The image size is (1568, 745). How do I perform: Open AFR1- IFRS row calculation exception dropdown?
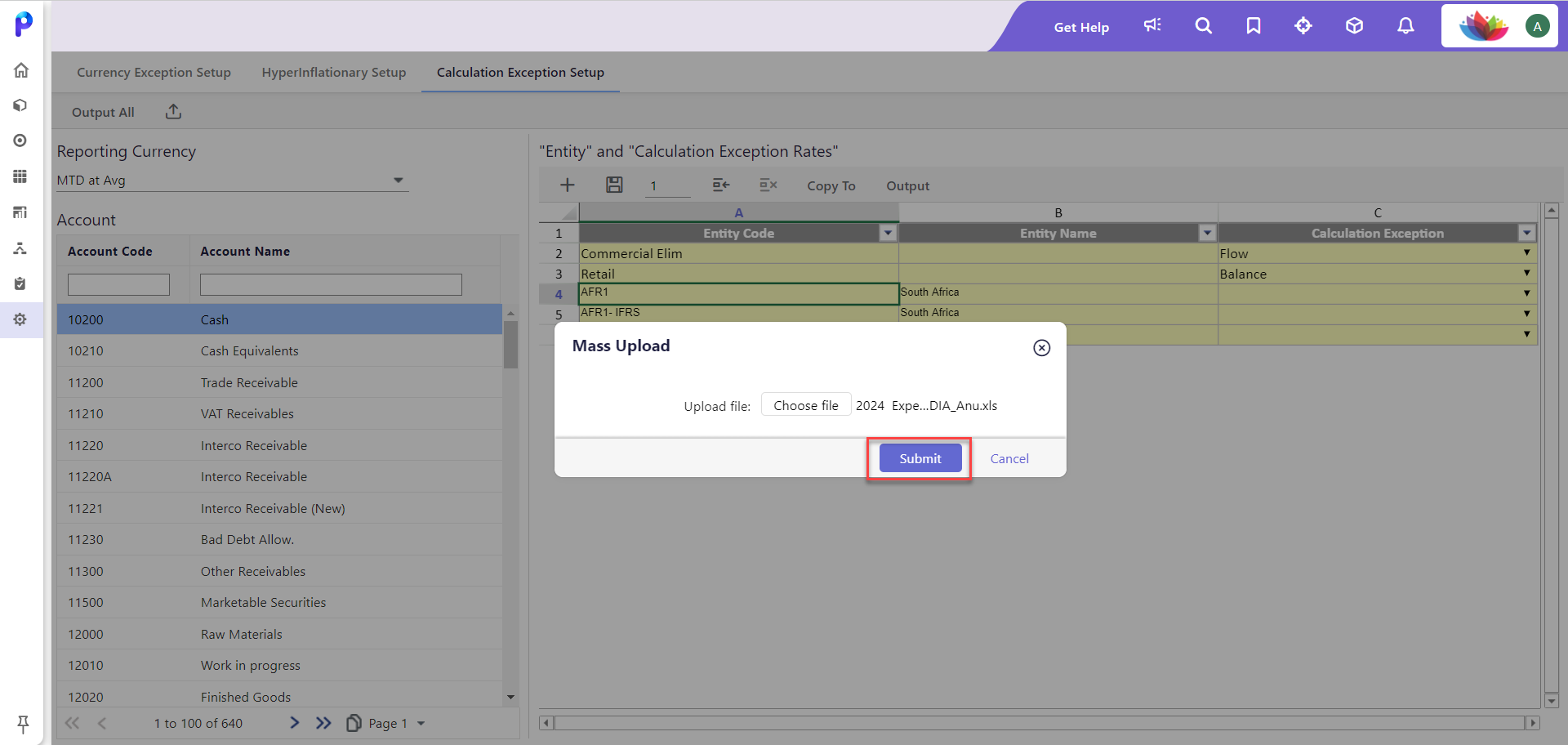(x=1526, y=314)
